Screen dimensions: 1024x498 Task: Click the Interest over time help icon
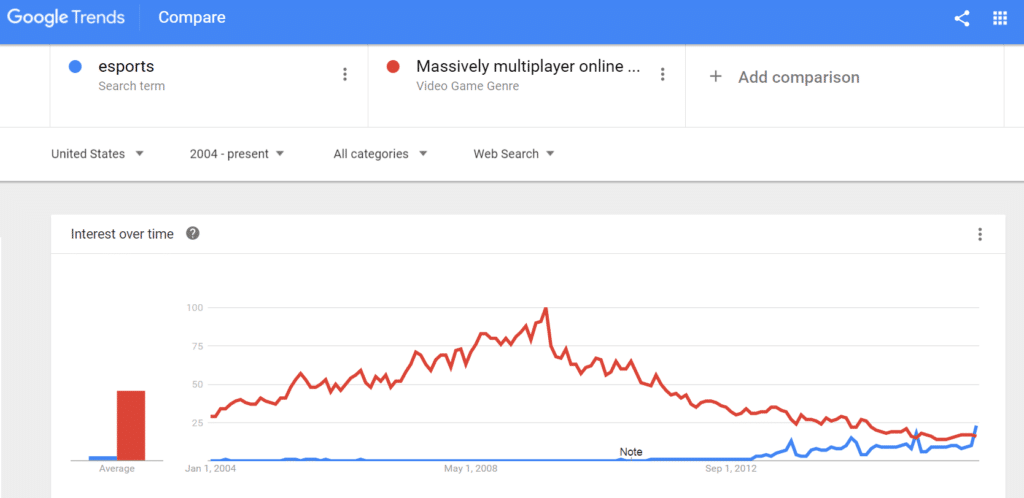pyautogui.click(x=193, y=233)
